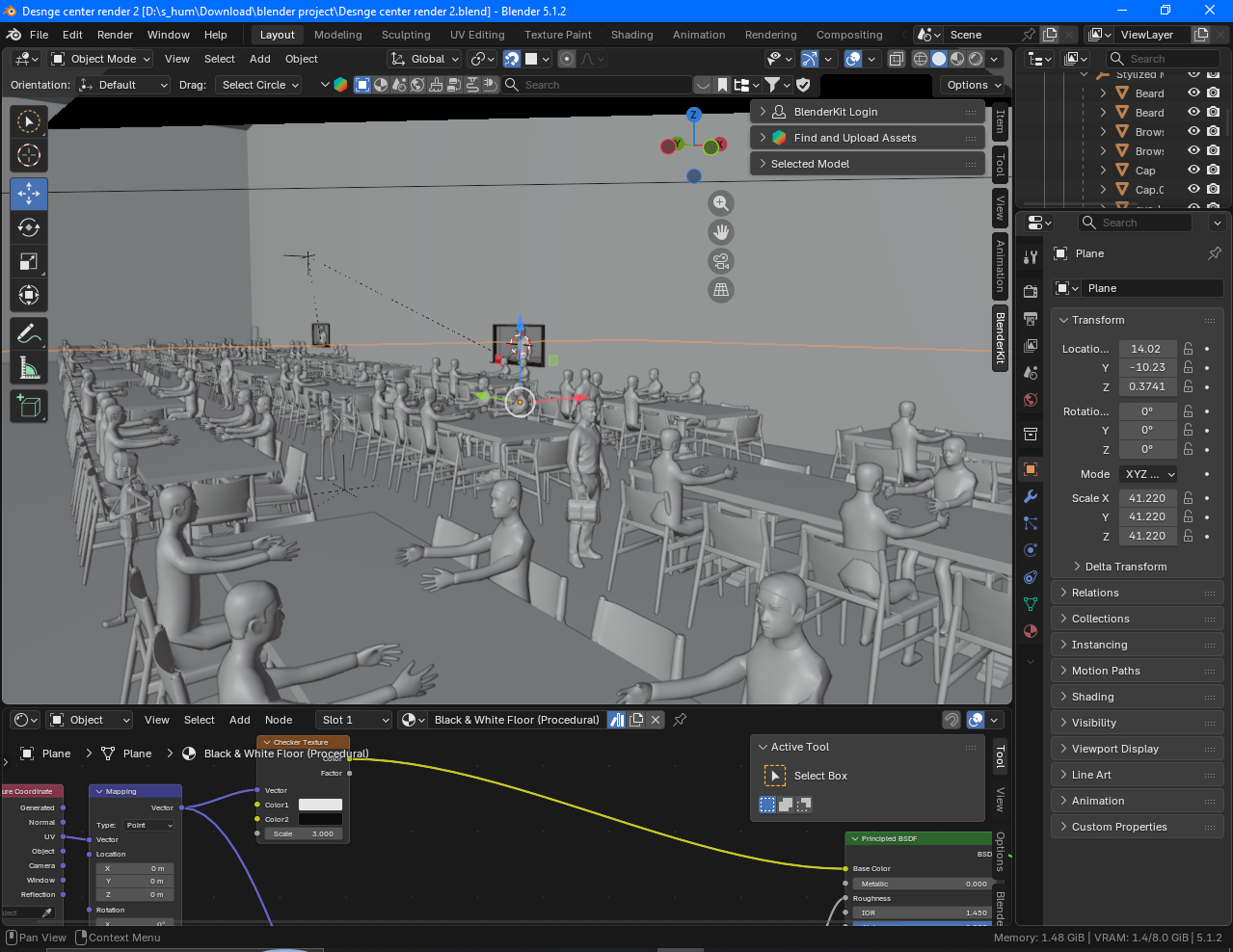Screen dimensions: 1233x952
Task: Open the Object Data properties tab
Action: [1031, 604]
